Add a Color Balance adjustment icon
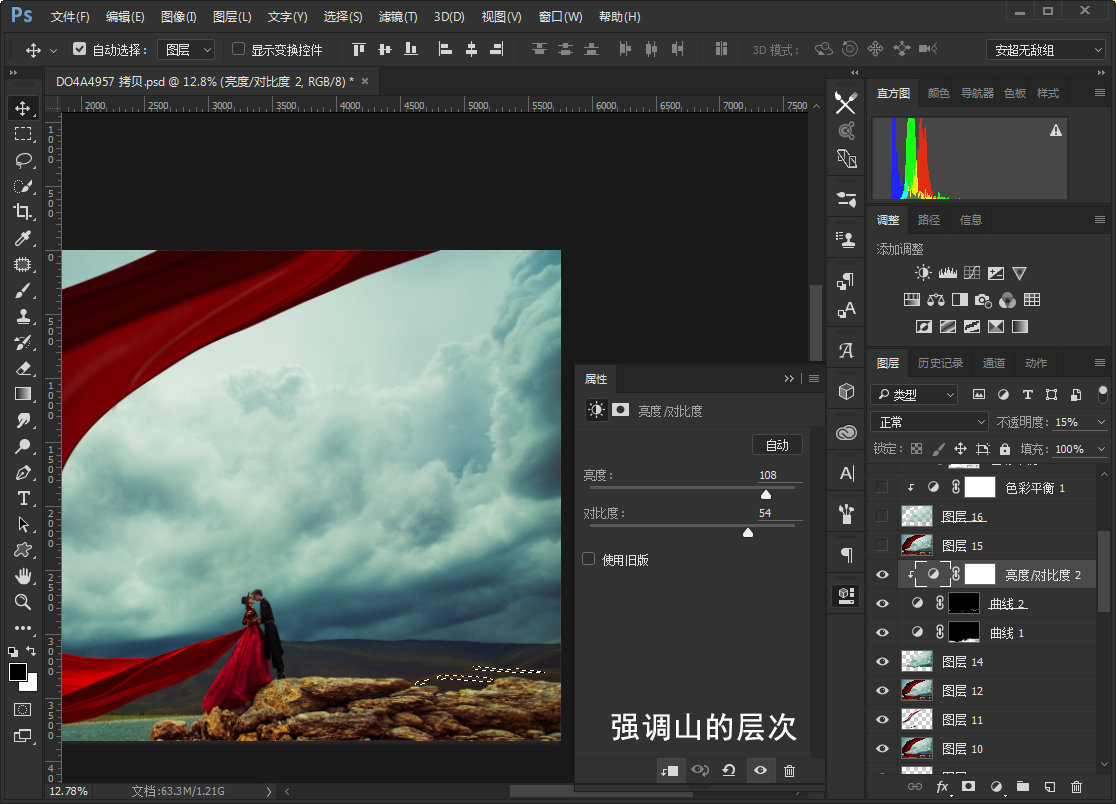 935,300
